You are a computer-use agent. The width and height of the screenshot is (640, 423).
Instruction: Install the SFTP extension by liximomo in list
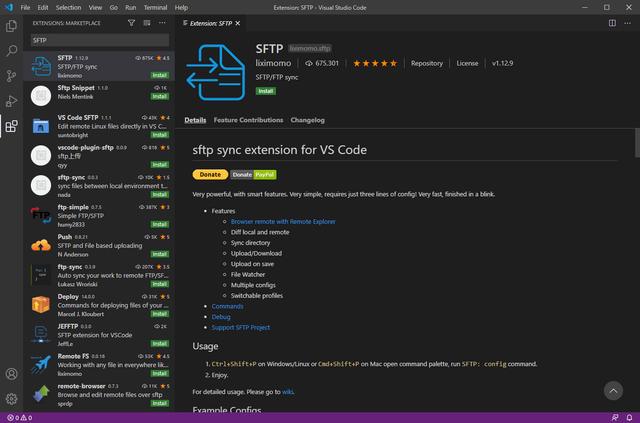click(x=160, y=75)
